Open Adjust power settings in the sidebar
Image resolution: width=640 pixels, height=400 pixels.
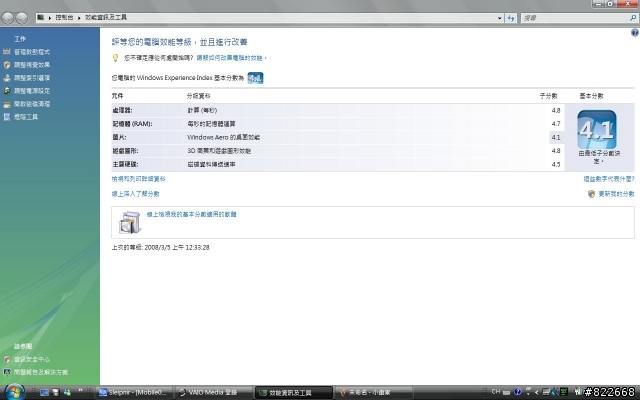[32, 91]
